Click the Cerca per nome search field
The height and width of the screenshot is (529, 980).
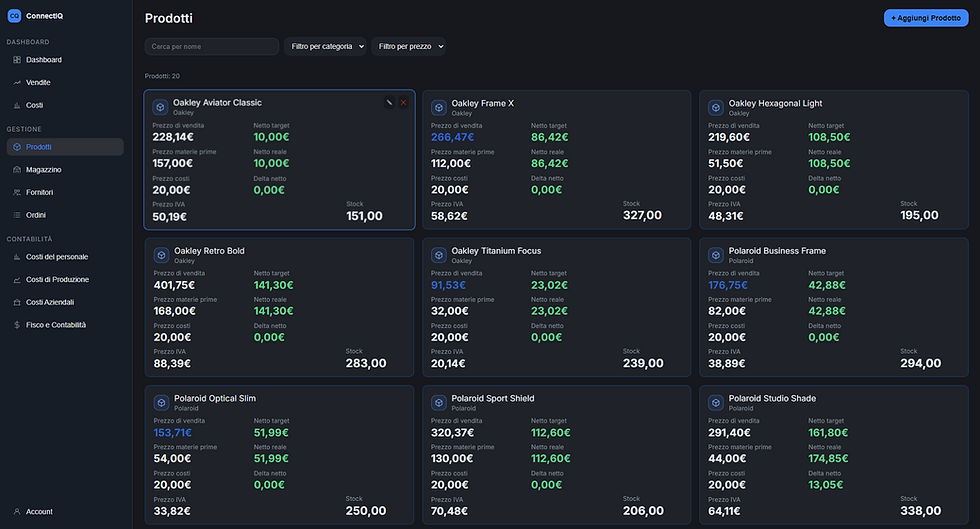pos(212,46)
